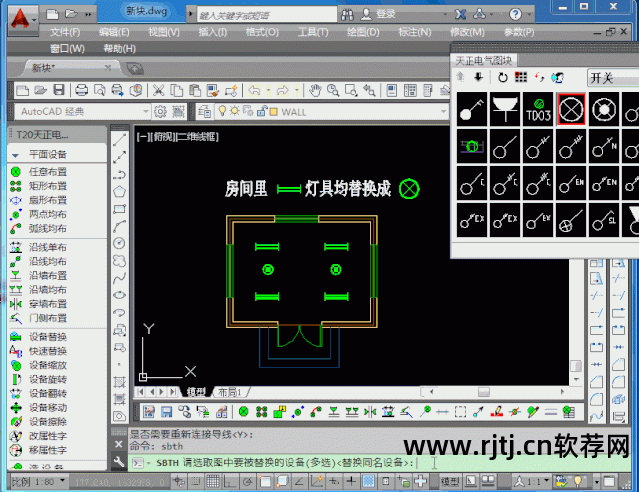This screenshot has height=492, width=639.
Task: Toggle the layer lightbulb on/off icon
Action: [222, 111]
